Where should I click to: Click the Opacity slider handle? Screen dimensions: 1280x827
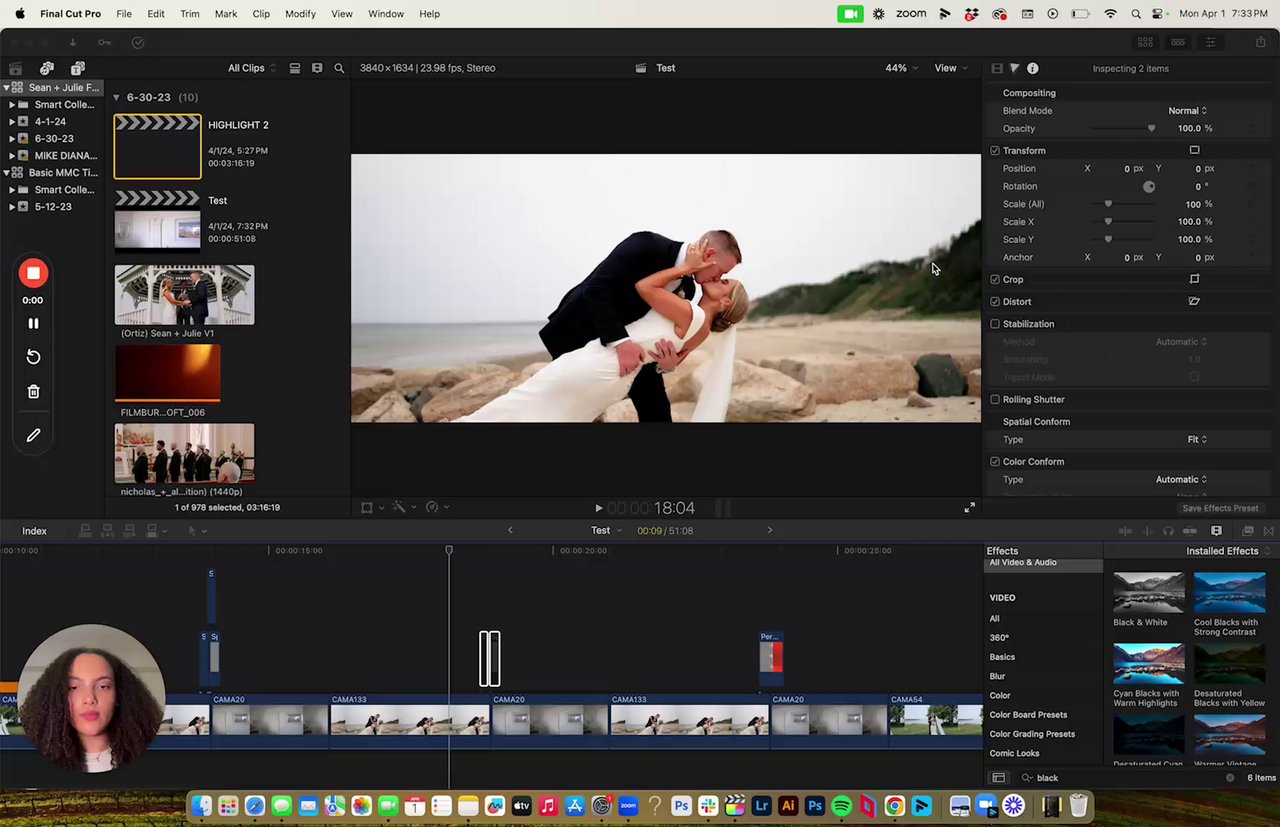[x=1151, y=129]
